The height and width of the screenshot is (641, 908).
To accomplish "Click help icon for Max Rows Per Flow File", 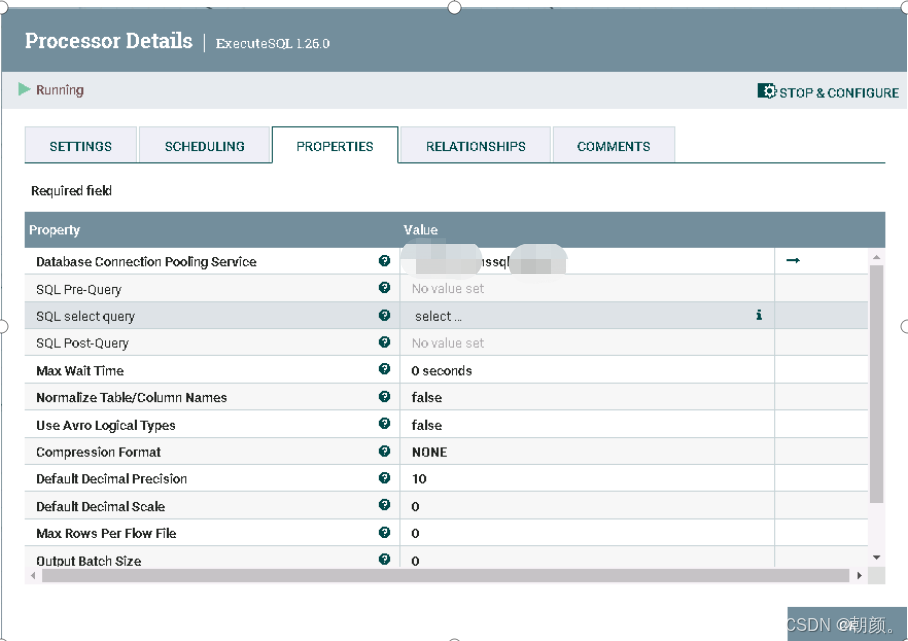I will (x=384, y=532).
